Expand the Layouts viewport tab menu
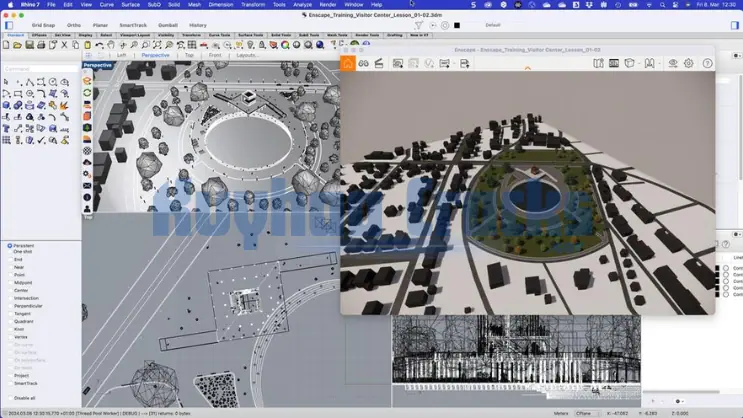The image size is (743, 418). [x=246, y=55]
